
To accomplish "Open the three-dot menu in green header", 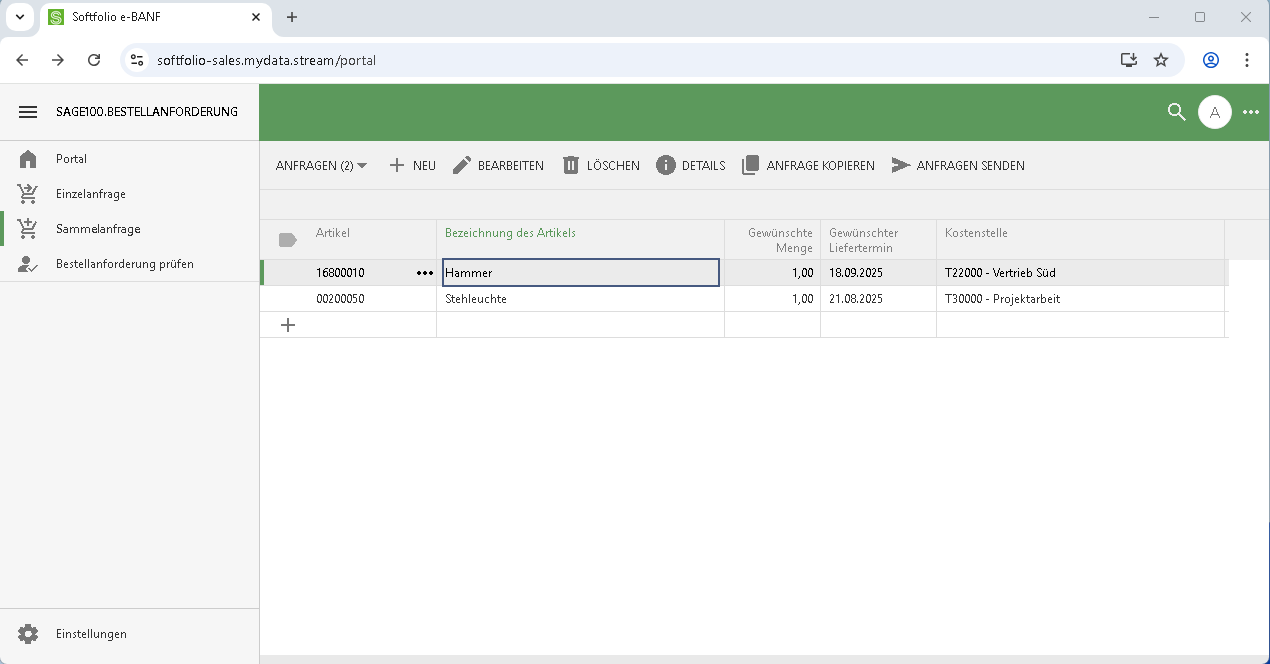I will [x=1250, y=112].
